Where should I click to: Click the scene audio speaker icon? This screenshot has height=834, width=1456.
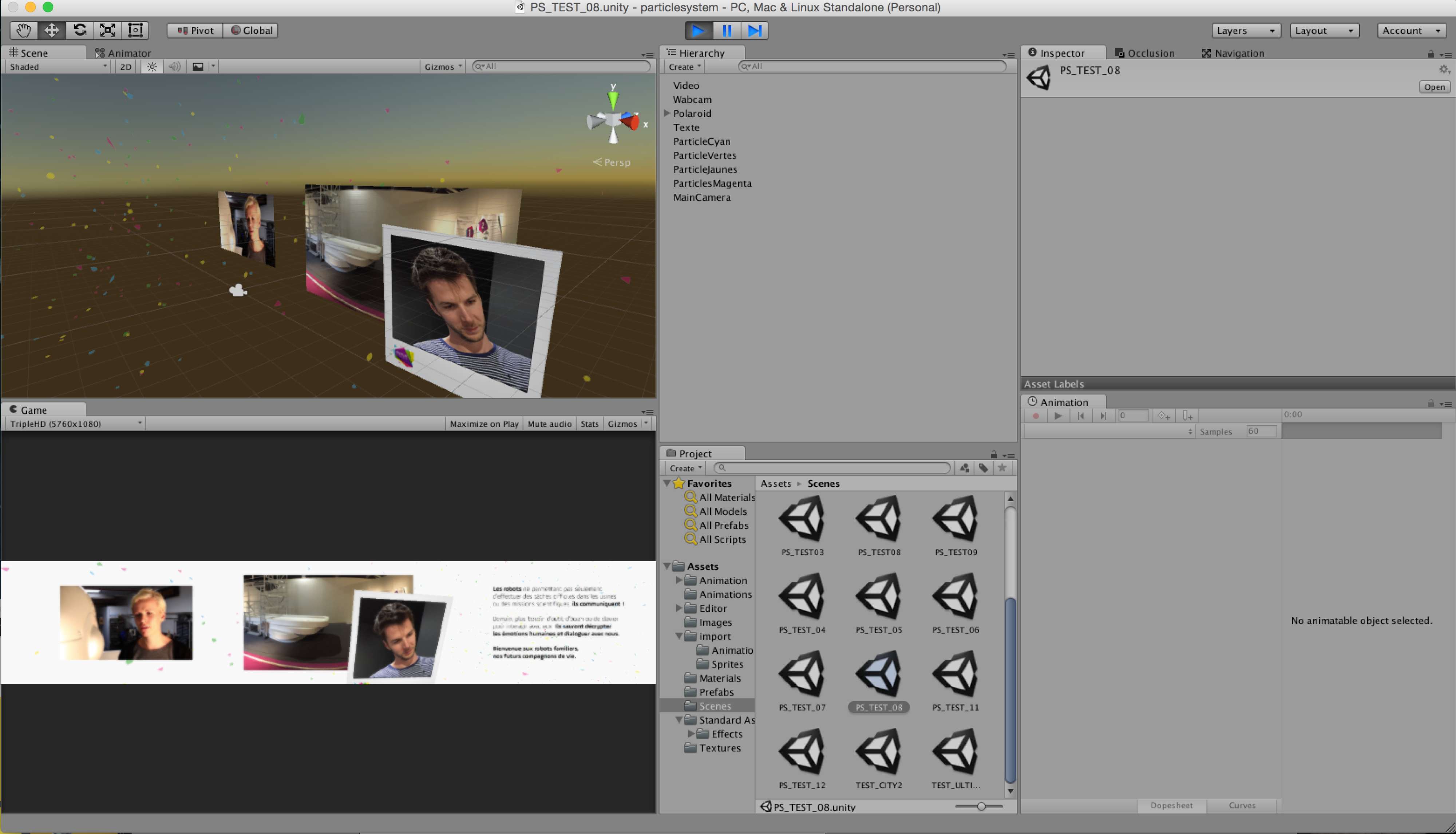175,66
